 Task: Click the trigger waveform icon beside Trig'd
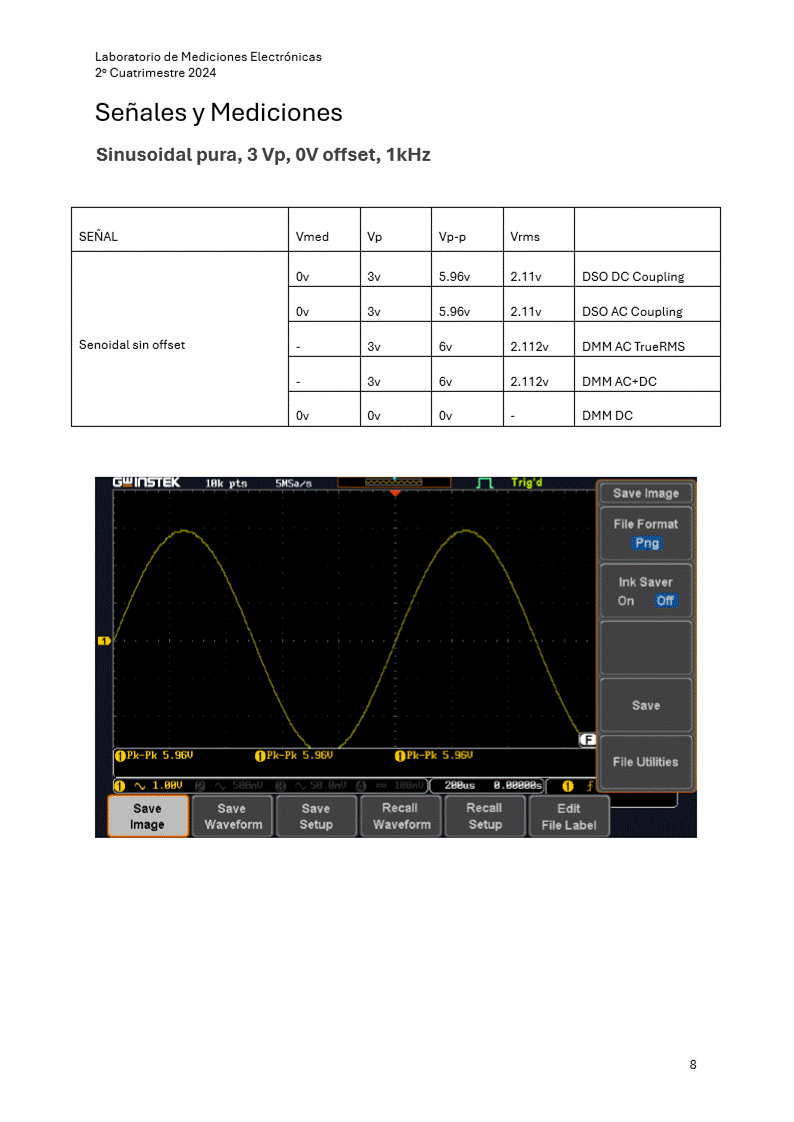click(486, 483)
